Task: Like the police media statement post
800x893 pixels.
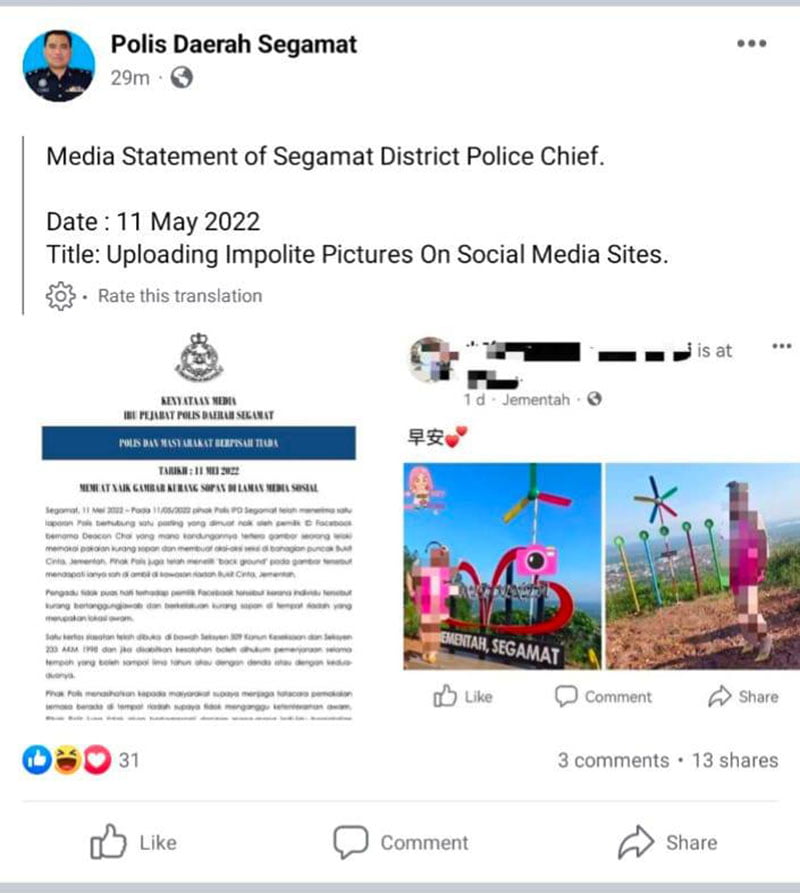Action: click(133, 842)
